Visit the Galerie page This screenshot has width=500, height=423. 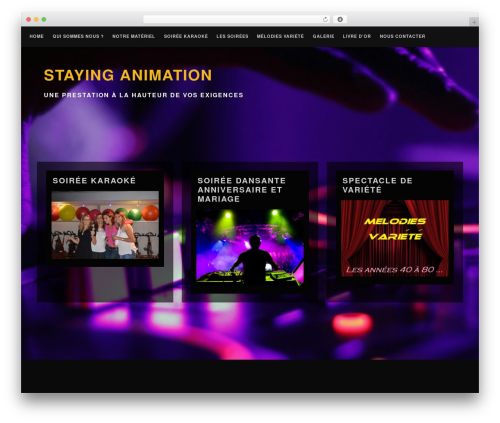point(323,36)
